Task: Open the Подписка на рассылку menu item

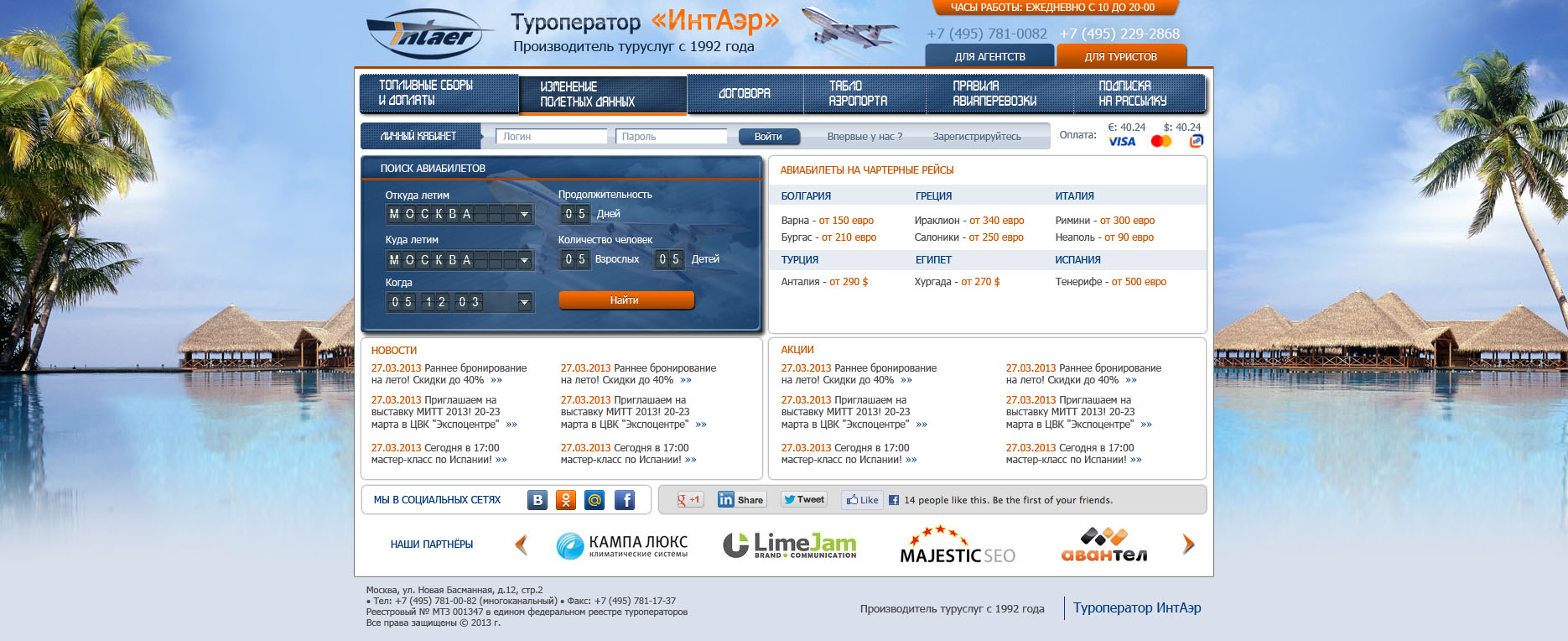Action: [x=1140, y=93]
